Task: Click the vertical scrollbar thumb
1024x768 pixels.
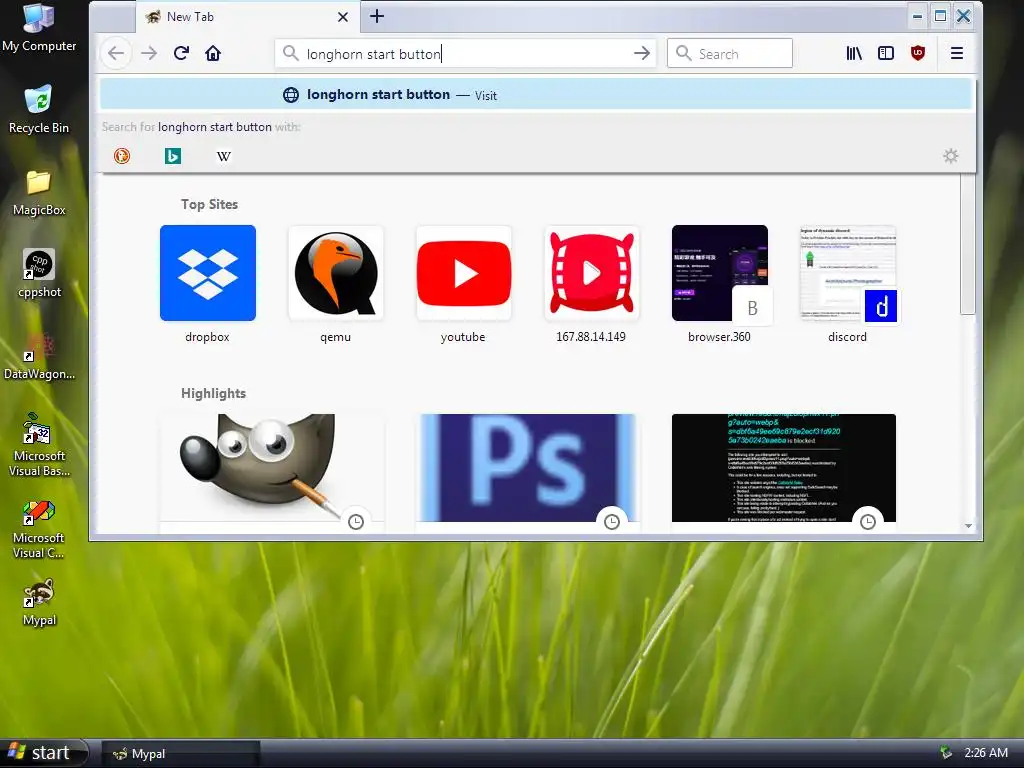Action: [x=968, y=244]
